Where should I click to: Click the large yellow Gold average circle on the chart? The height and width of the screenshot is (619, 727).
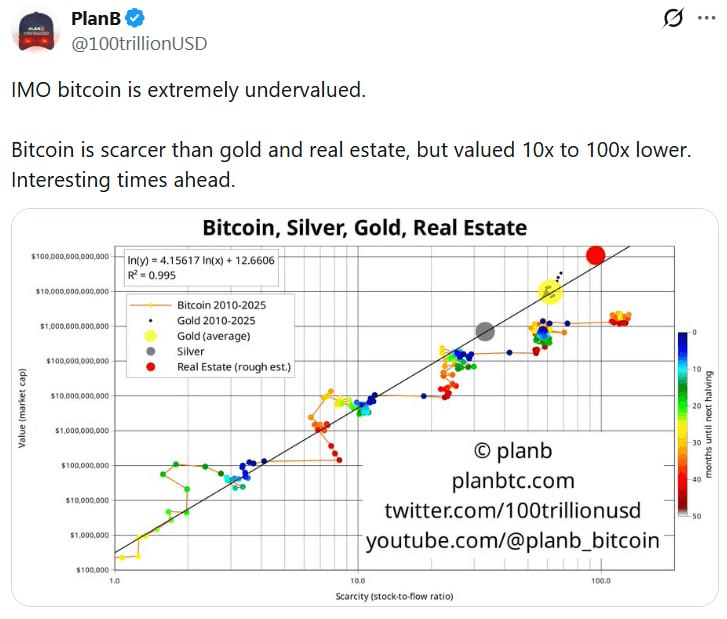(550, 291)
